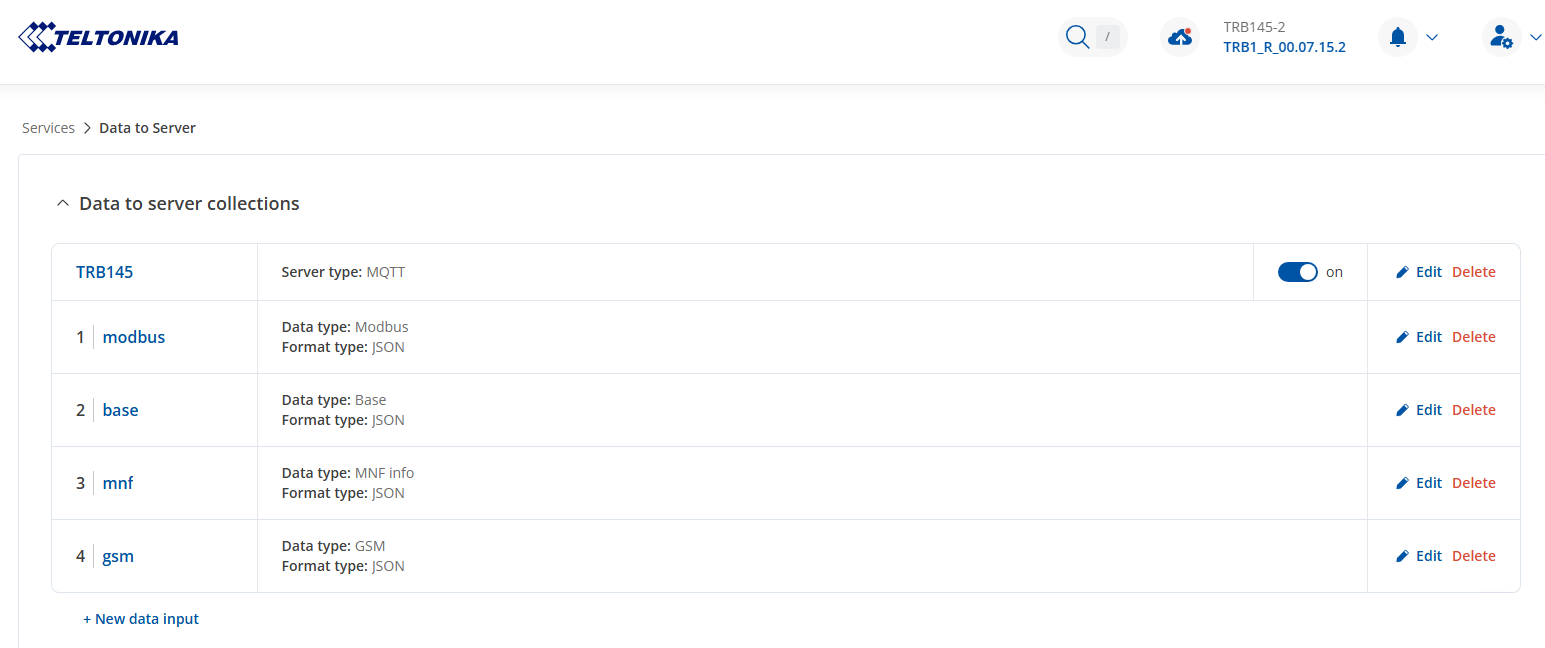Click pencil edit icon for gsm row
This screenshot has width=1545, height=648.
pyautogui.click(x=1402, y=556)
